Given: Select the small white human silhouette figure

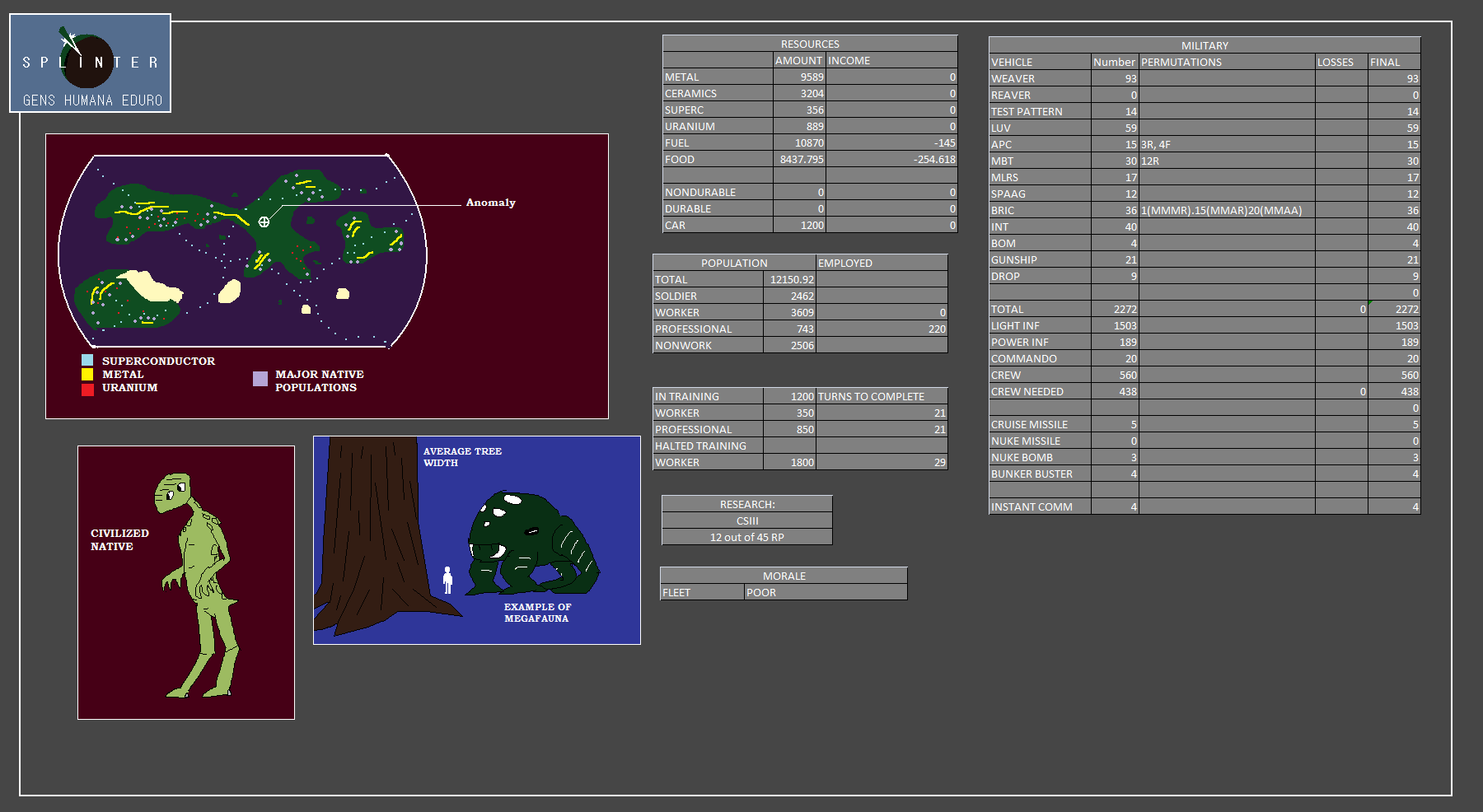Looking at the screenshot, I should 447,580.
